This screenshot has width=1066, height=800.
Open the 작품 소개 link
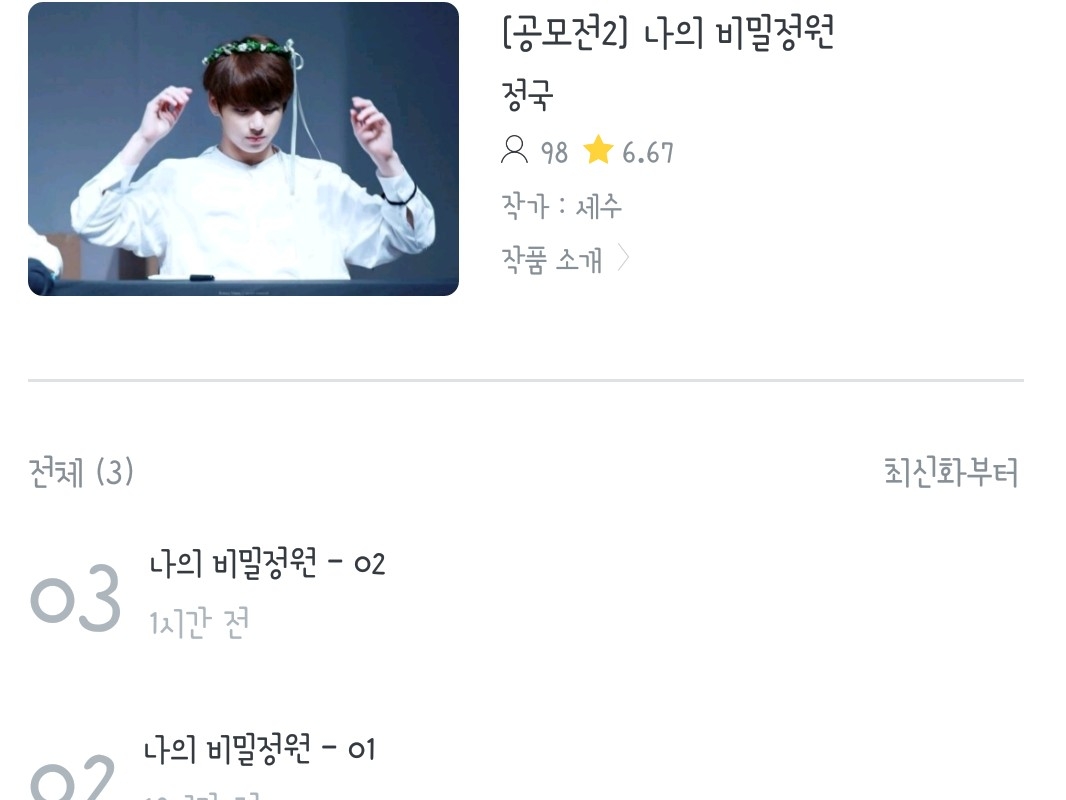click(x=552, y=259)
